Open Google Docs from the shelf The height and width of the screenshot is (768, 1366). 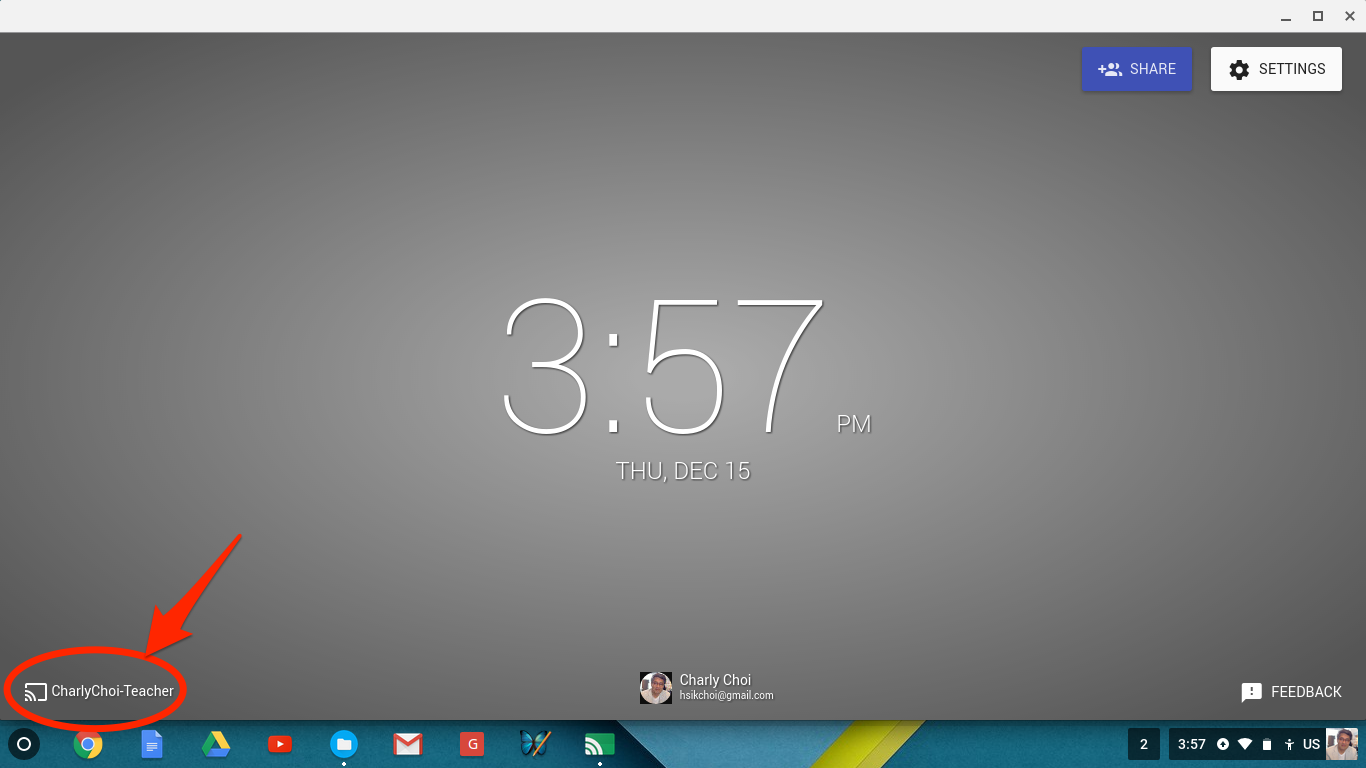coord(152,744)
